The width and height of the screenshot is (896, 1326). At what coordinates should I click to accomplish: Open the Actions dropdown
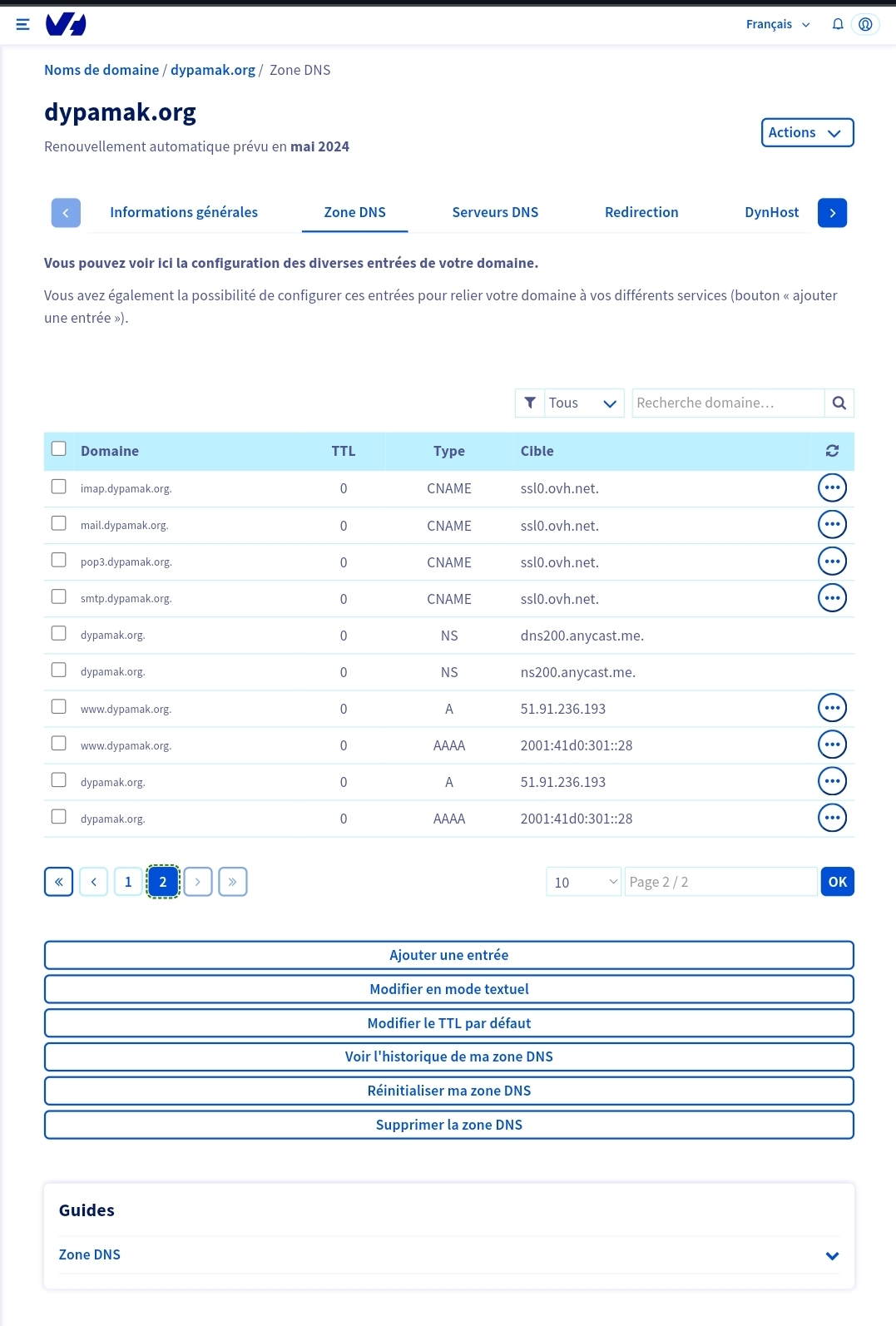807,132
